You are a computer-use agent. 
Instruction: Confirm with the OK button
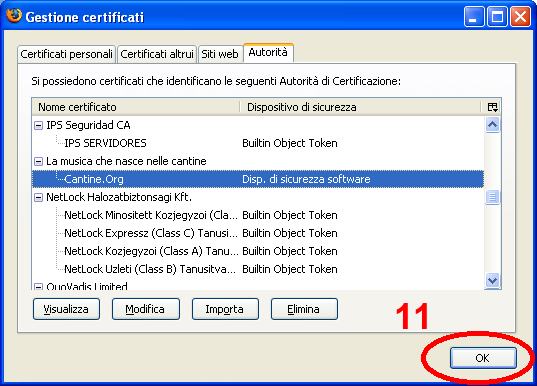coord(483,358)
